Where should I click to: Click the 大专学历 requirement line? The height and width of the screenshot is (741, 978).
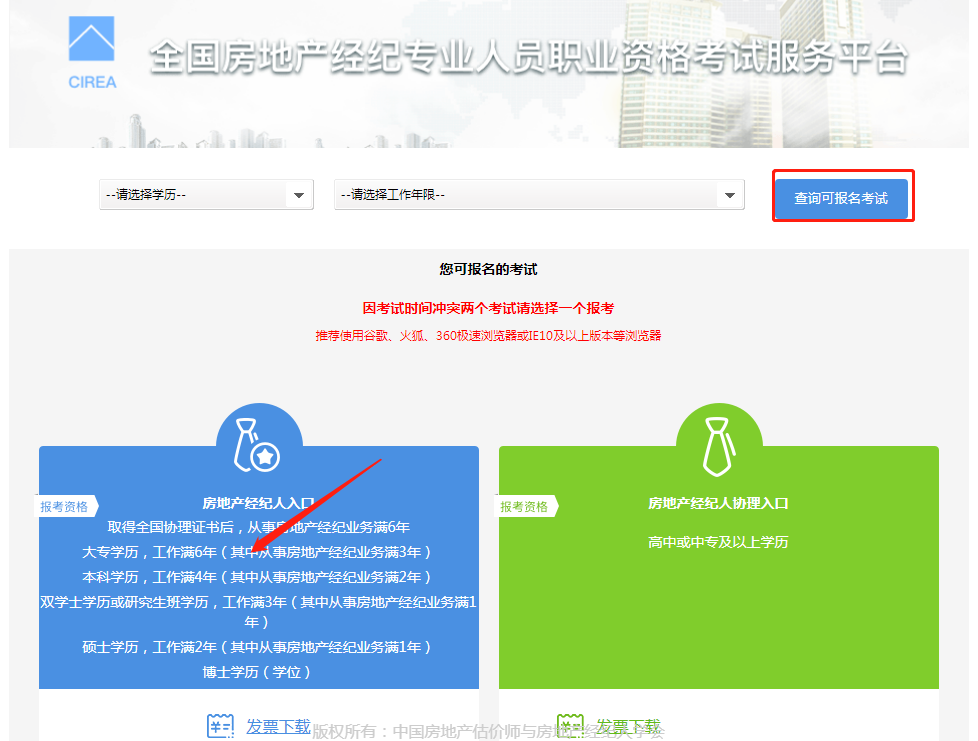(x=258, y=552)
